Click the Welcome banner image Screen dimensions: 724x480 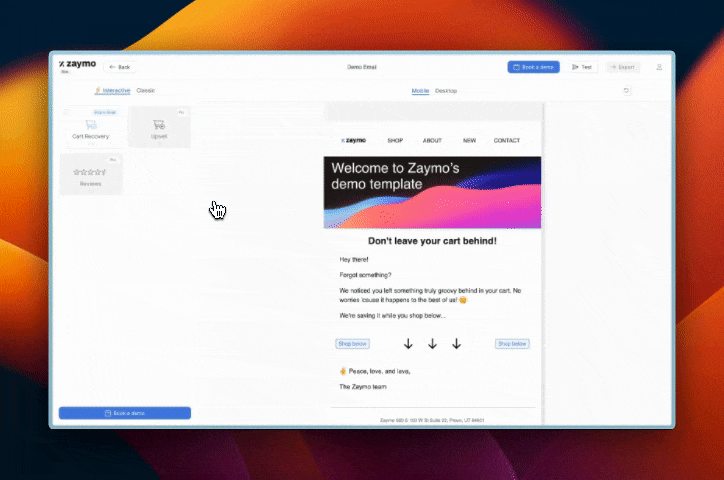(432, 192)
